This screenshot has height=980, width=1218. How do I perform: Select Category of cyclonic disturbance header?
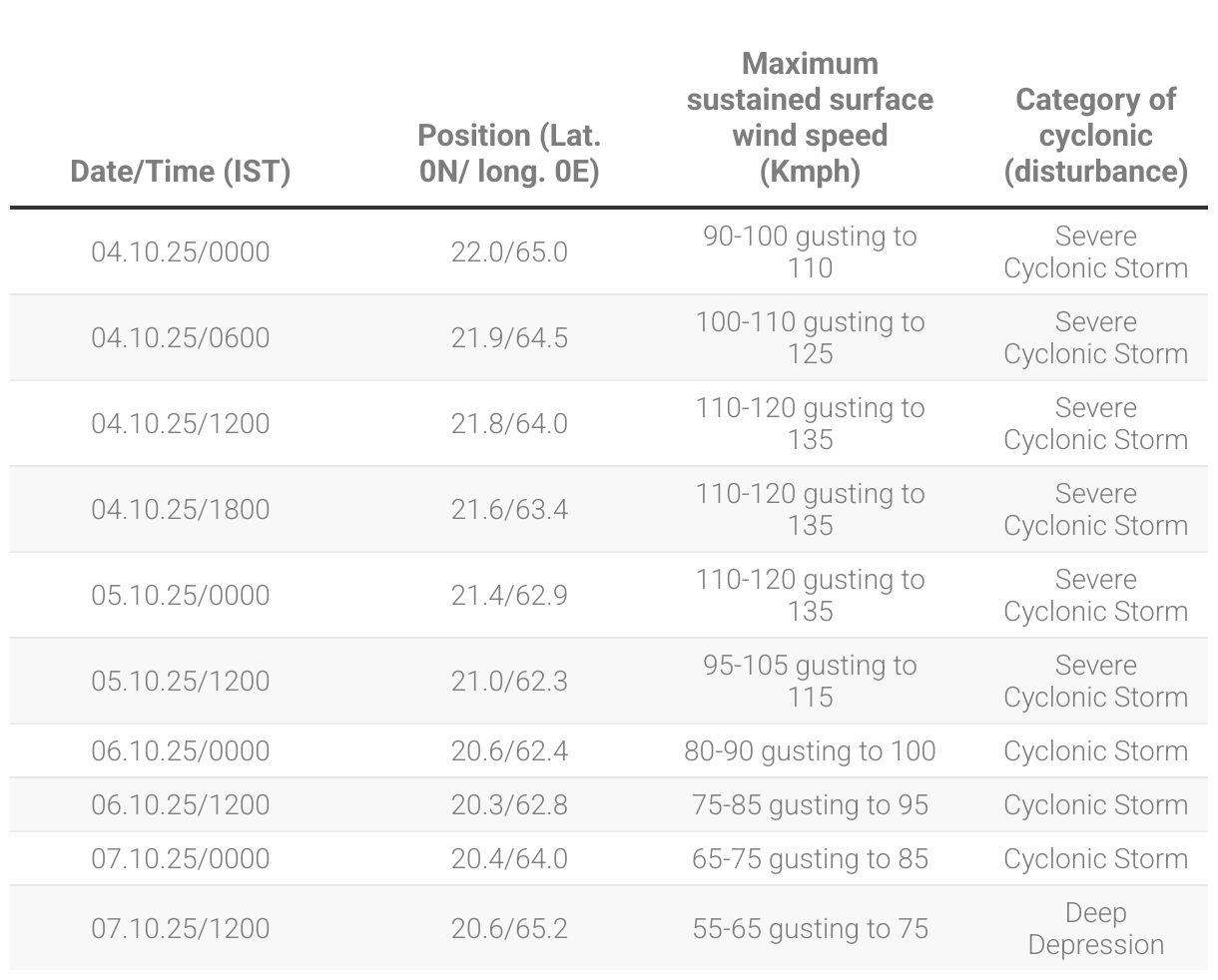tap(1095, 135)
